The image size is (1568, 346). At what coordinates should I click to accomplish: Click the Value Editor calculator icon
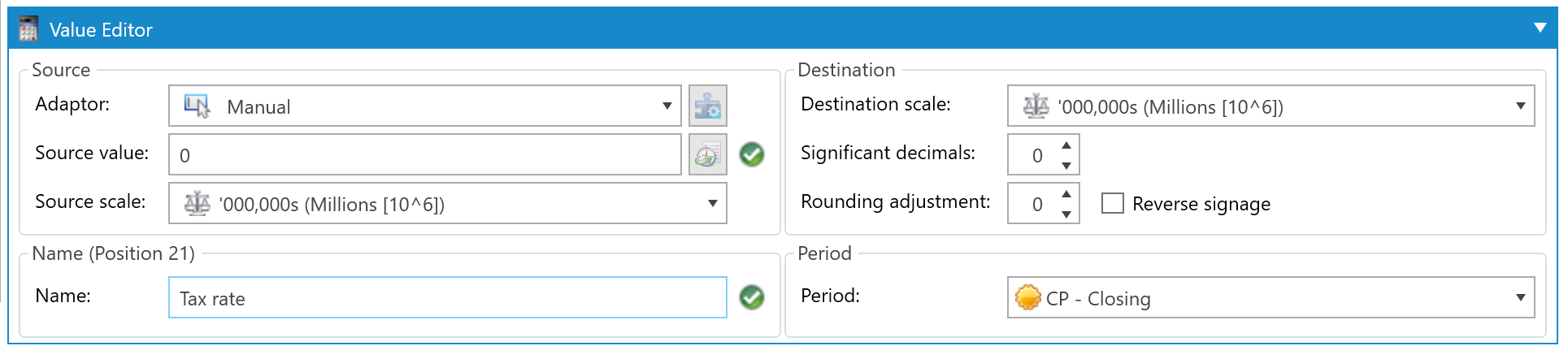tap(28, 30)
